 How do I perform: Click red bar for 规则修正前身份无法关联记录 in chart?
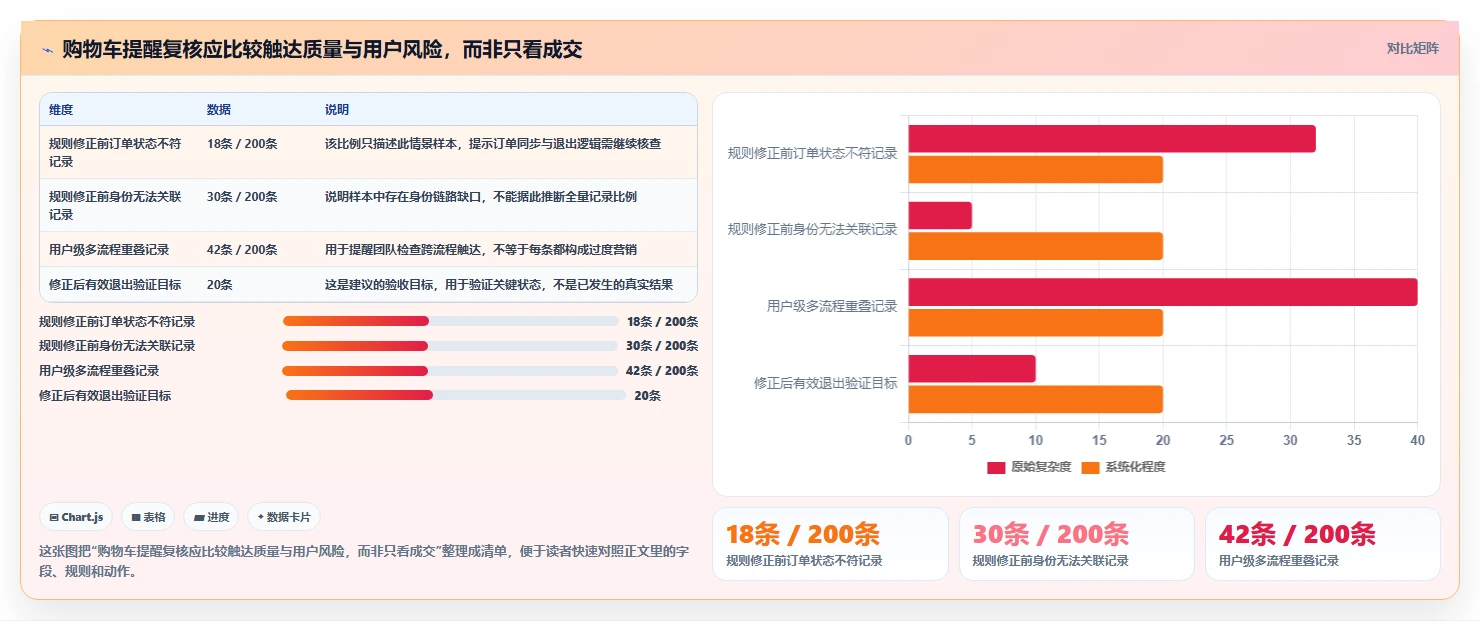coord(940,216)
